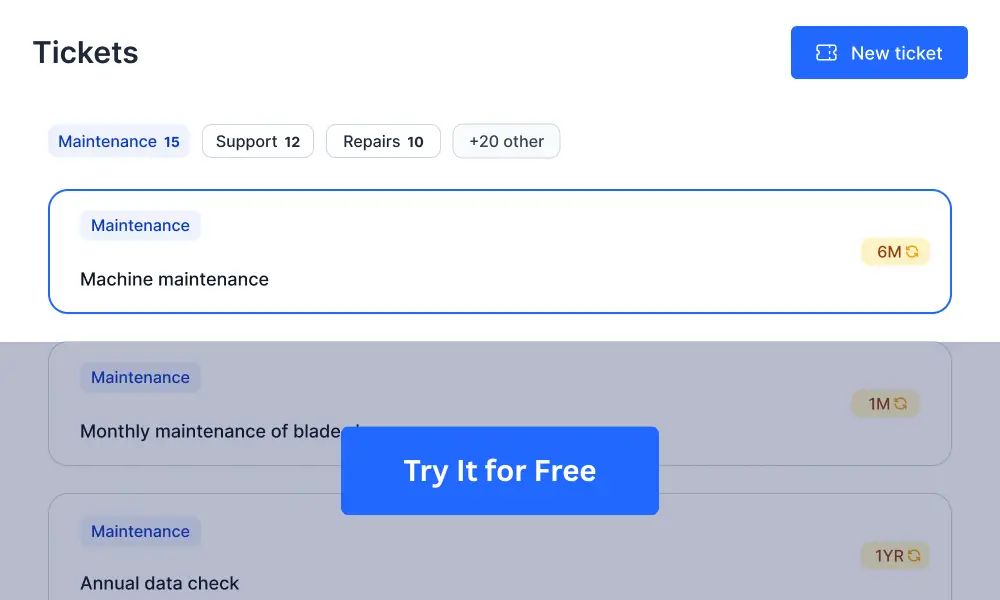Image resolution: width=1000 pixels, height=600 pixels.
Task: Enable the Support filter
Action: click(257, 141)
